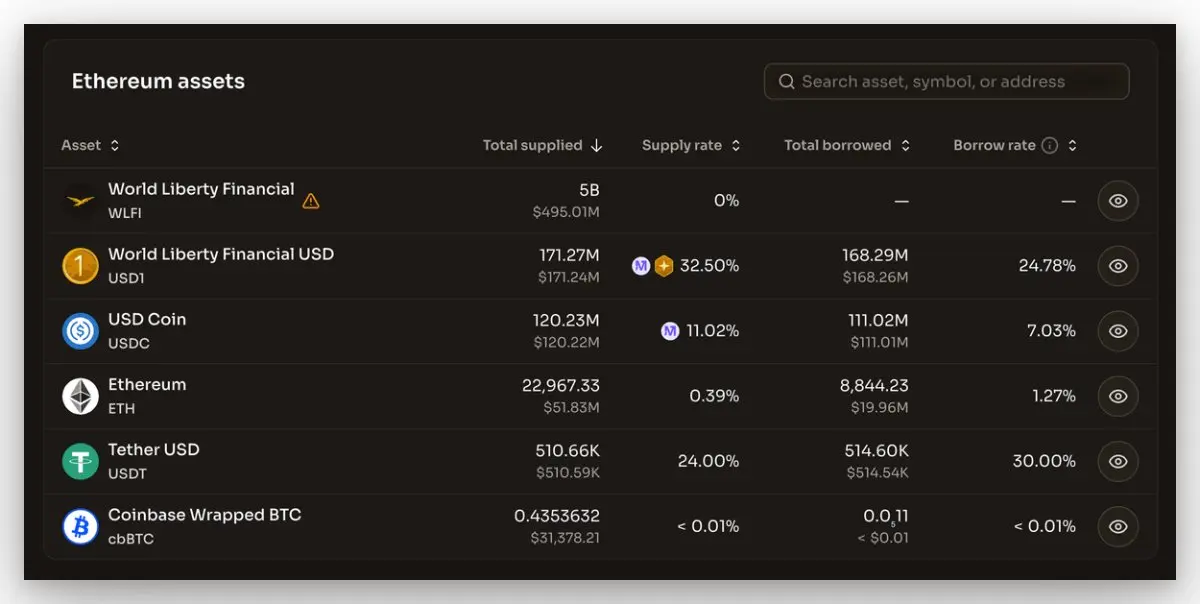Screen dimensions: 1200x604
Task: Click the Borrow rate info icon
Action: (x=1049, y=145)
